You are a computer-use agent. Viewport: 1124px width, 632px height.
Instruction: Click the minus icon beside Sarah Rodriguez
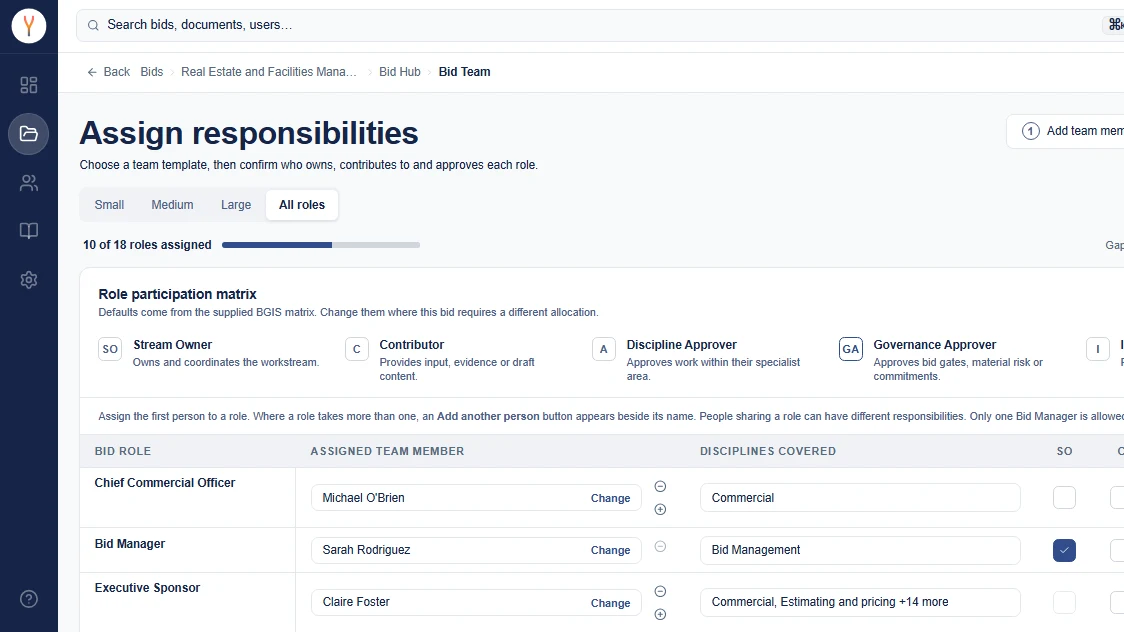pos(660,547)
